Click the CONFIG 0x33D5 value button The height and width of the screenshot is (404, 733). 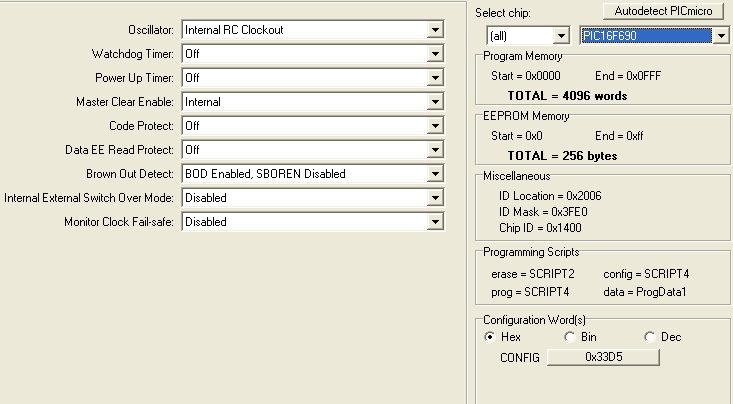click(603, 358)
